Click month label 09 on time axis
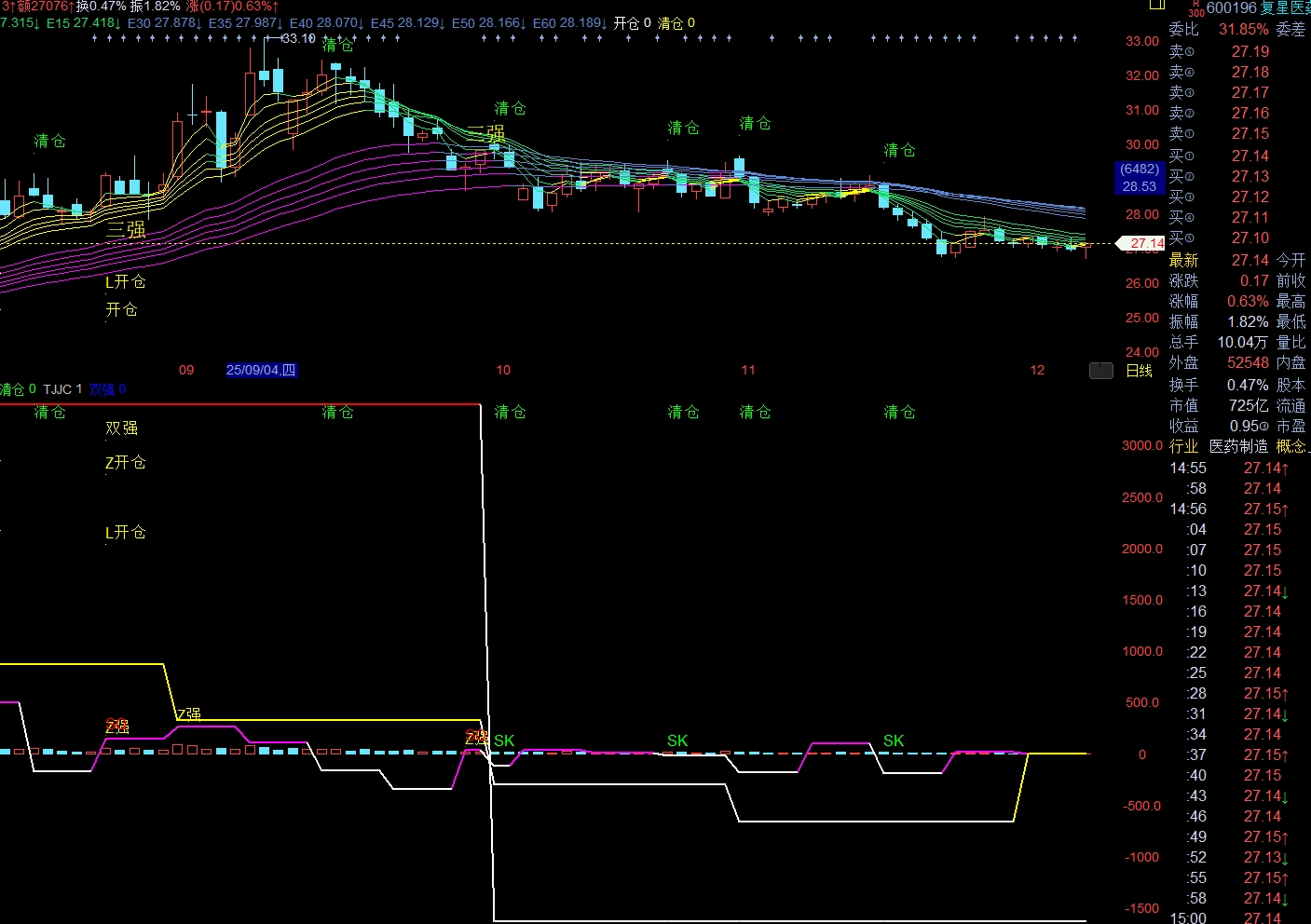 click(x=186, y=370)
